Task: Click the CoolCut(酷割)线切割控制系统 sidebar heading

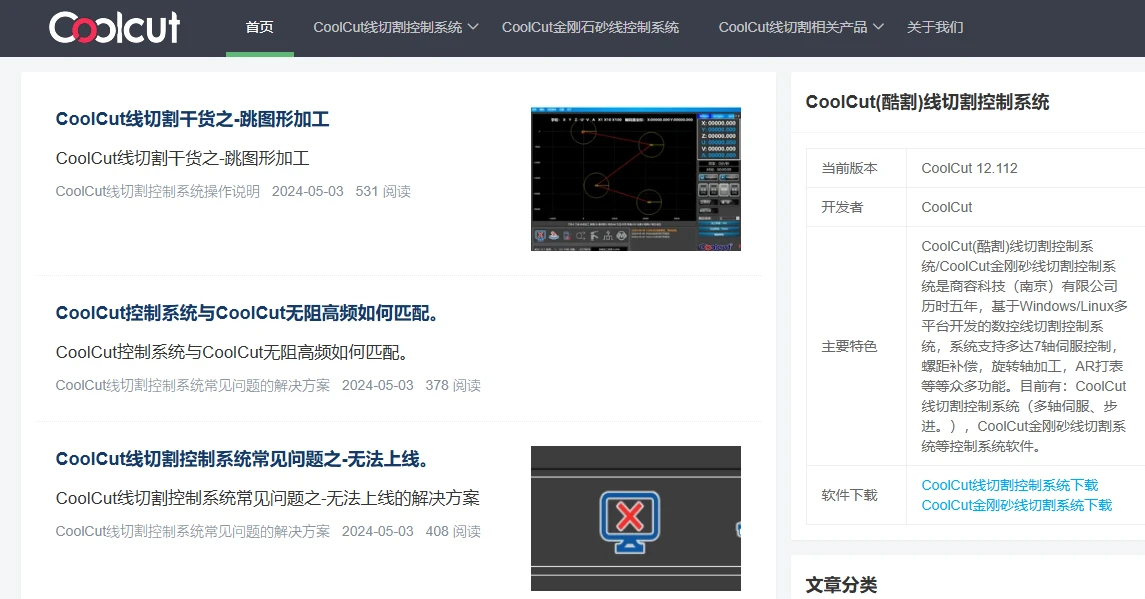Action: (x=927, y=102)
